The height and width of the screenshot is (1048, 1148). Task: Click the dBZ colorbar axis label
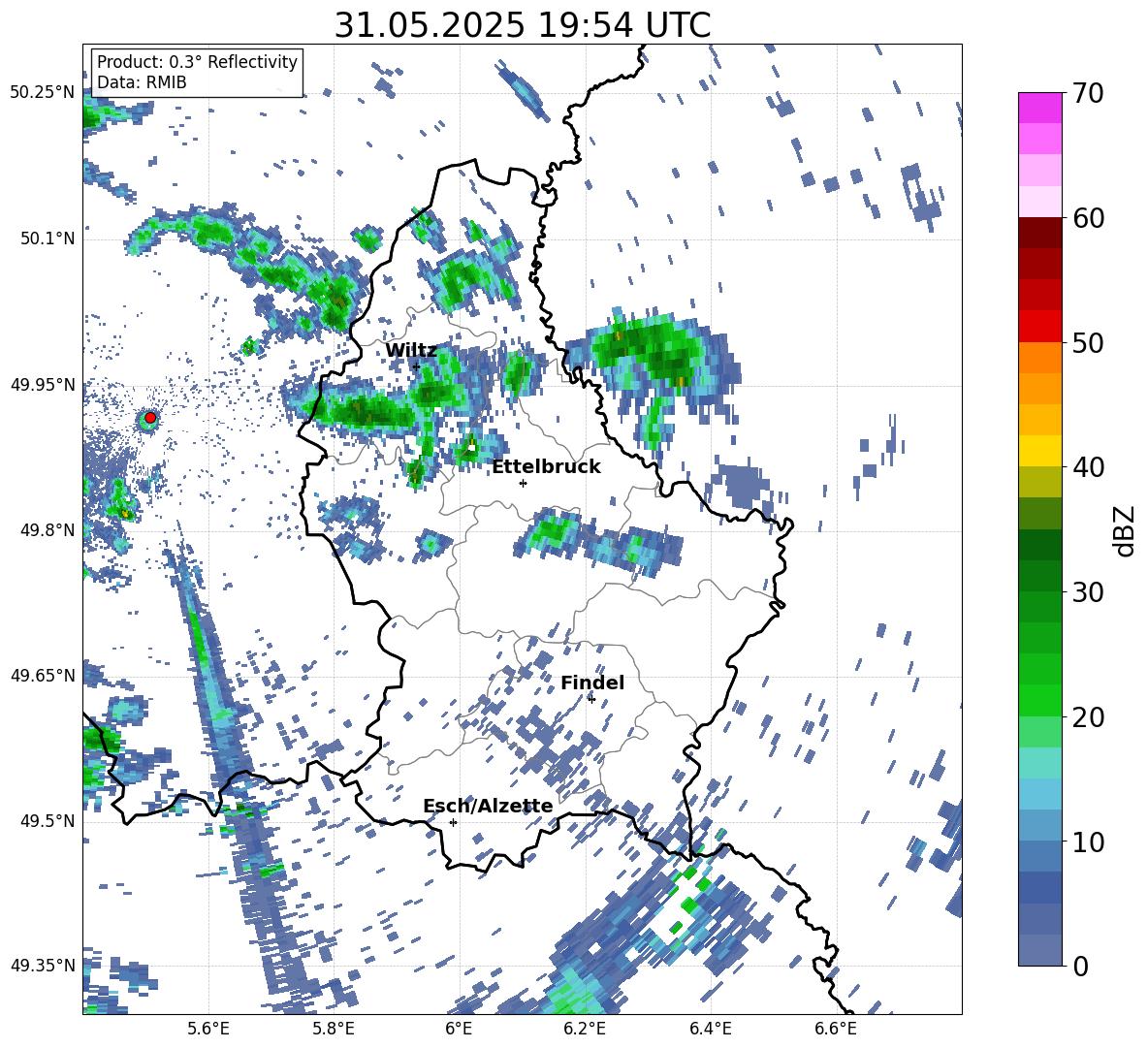(x=1126, y=530)
